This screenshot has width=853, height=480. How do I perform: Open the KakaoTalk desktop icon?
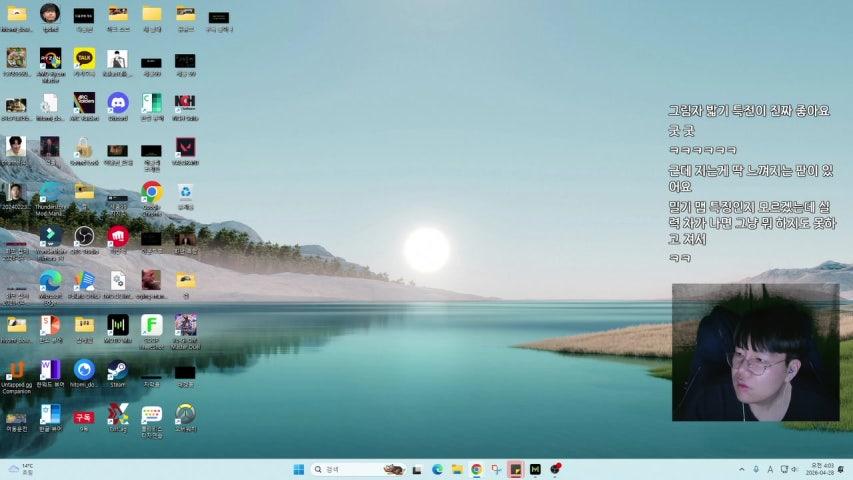[84, 59]
